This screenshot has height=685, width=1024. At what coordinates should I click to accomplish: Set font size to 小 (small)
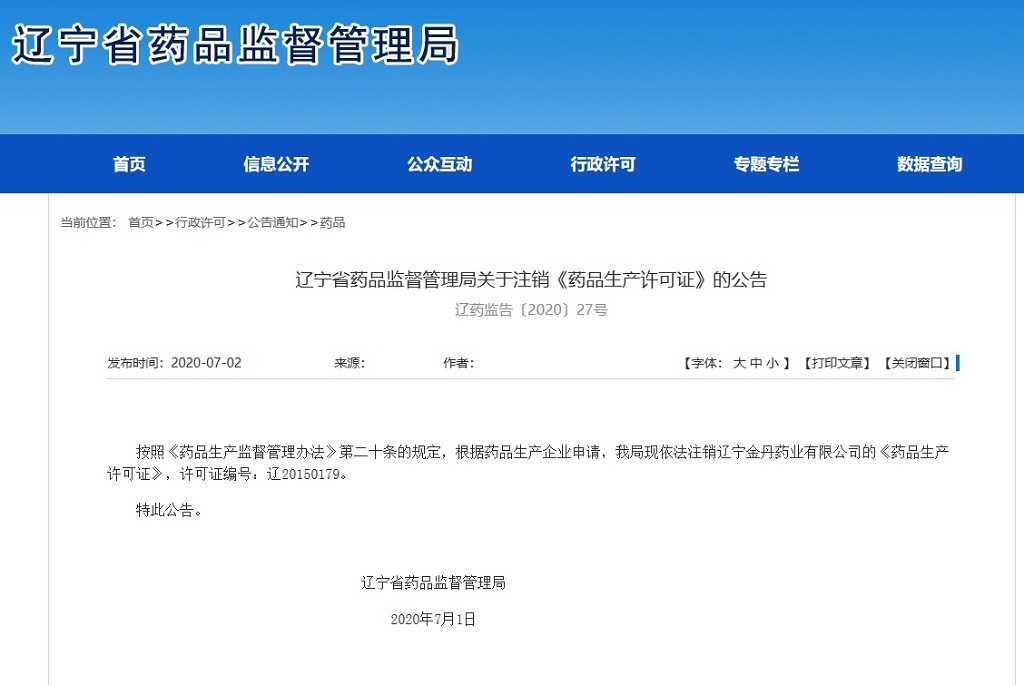(772, 363)
